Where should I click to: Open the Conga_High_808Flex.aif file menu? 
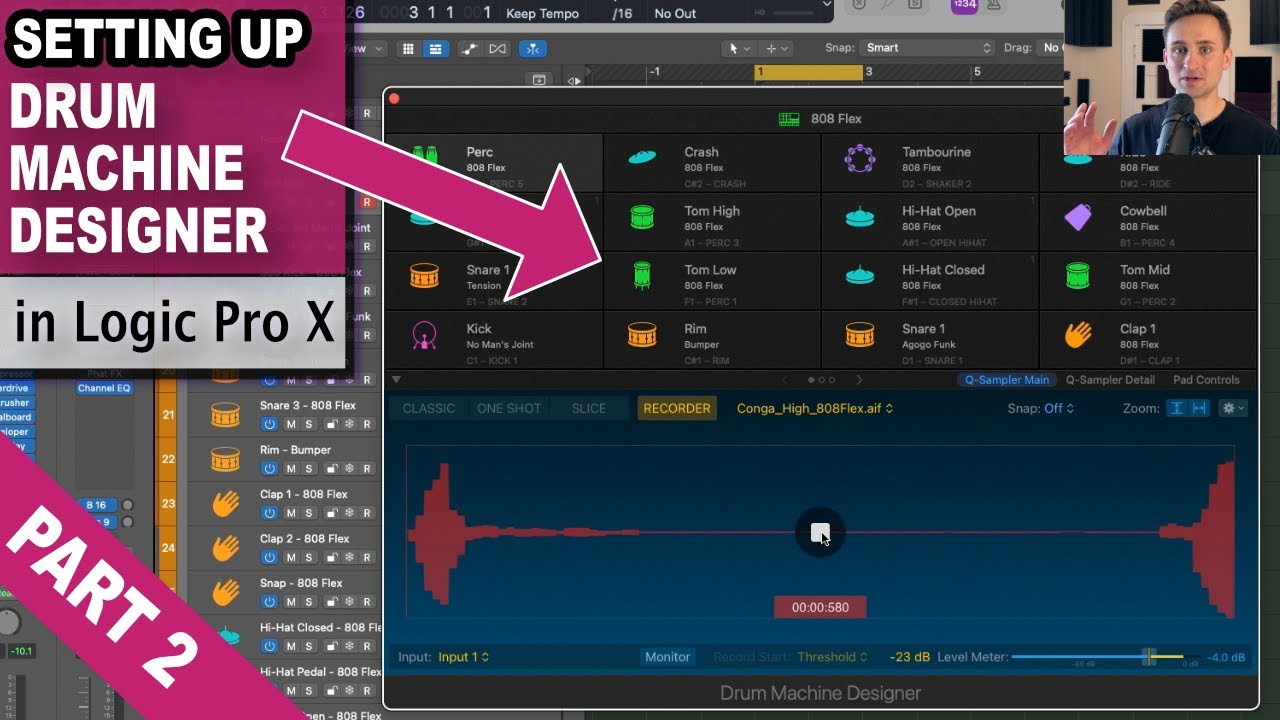pyautogui.click(x=815, y=408)
